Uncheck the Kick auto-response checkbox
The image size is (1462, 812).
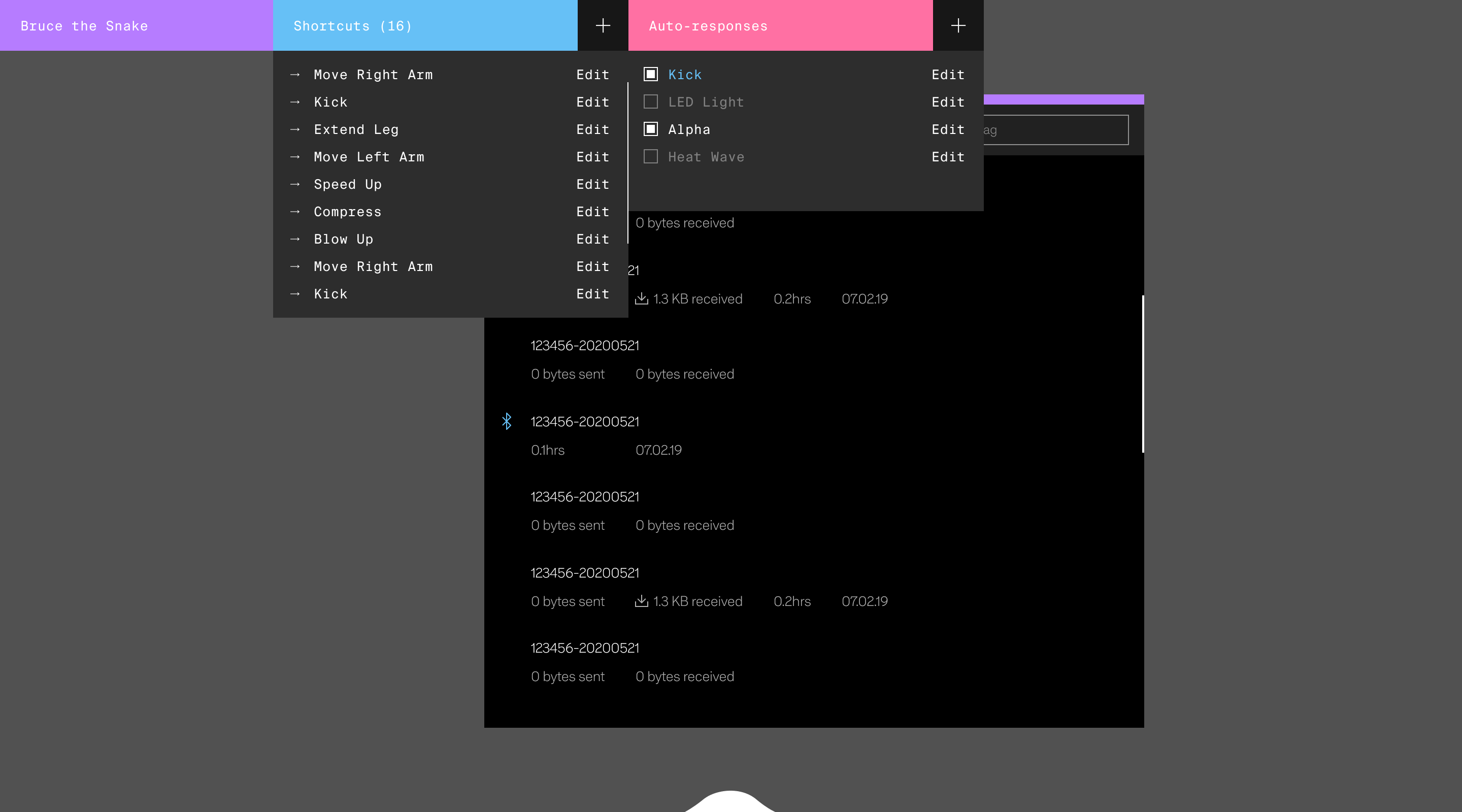tap(650, 74)
